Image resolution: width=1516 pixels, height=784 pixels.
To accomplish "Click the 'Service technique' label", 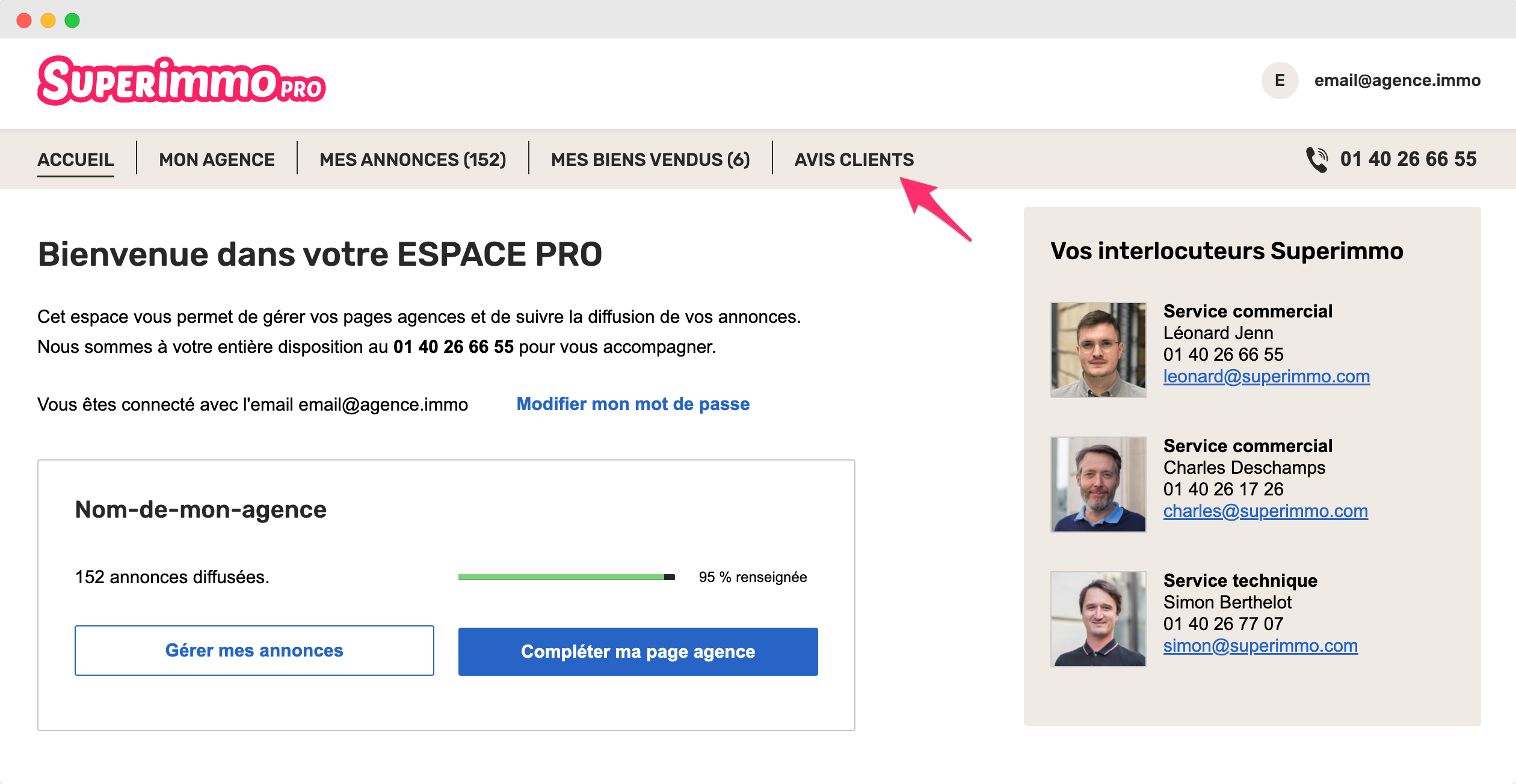I will click(1240, 581).
